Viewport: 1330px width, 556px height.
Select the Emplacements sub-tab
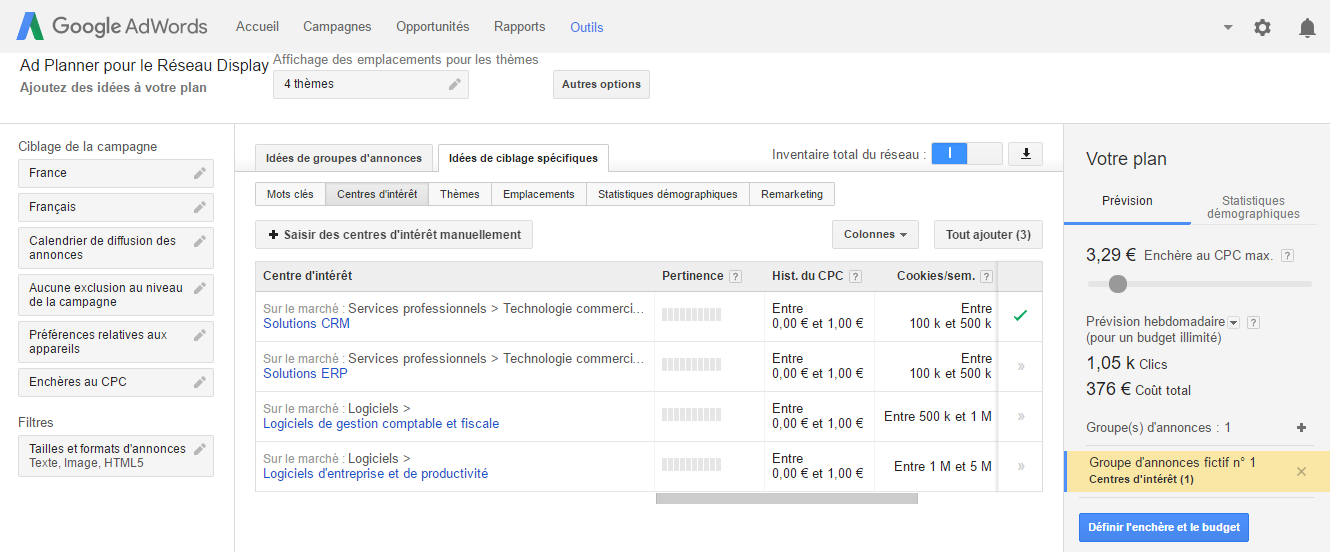(x=539, y=194)
